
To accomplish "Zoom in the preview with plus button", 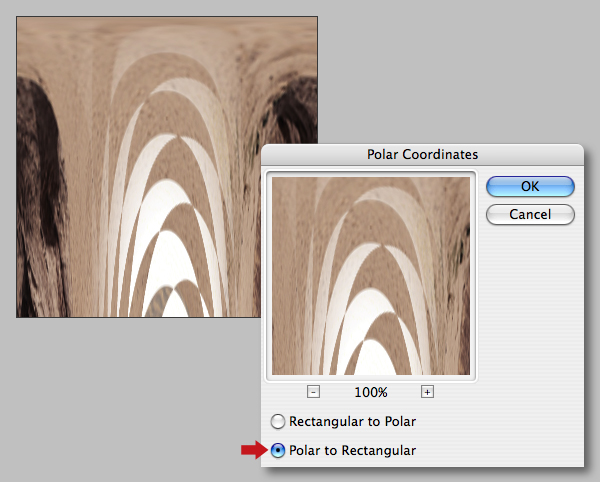I will [427, 392].
